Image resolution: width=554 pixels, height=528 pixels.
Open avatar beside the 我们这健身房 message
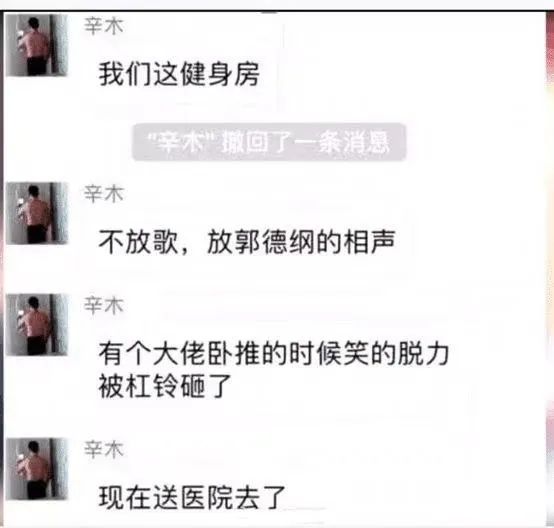[x=37, y=45]
